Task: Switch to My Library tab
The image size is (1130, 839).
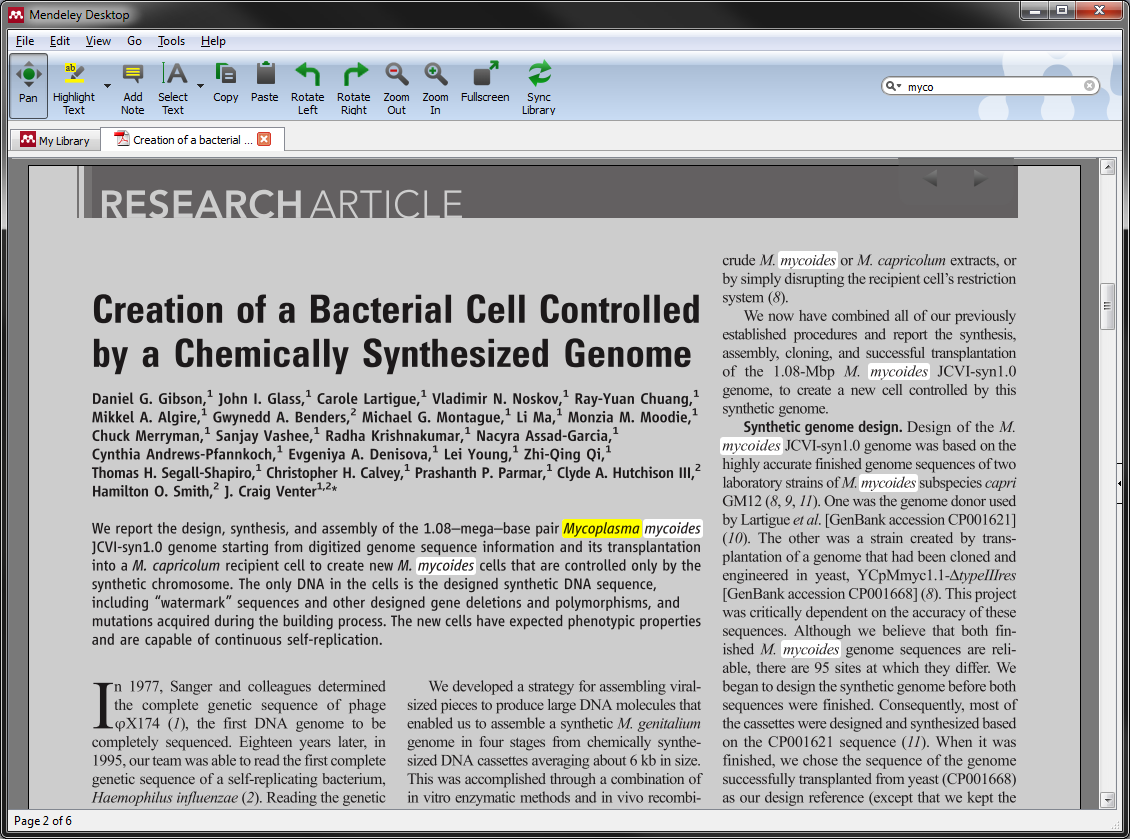Action: point(55,140)
